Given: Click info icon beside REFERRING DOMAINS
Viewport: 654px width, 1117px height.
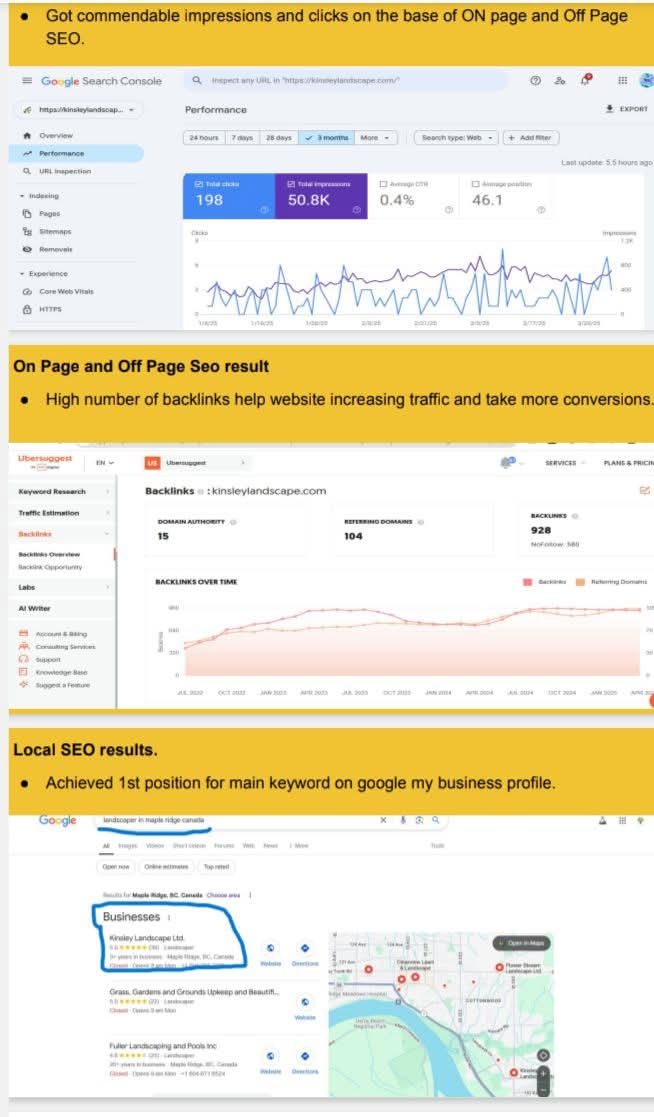Looking at the screenshot, I should pos(420,522).
